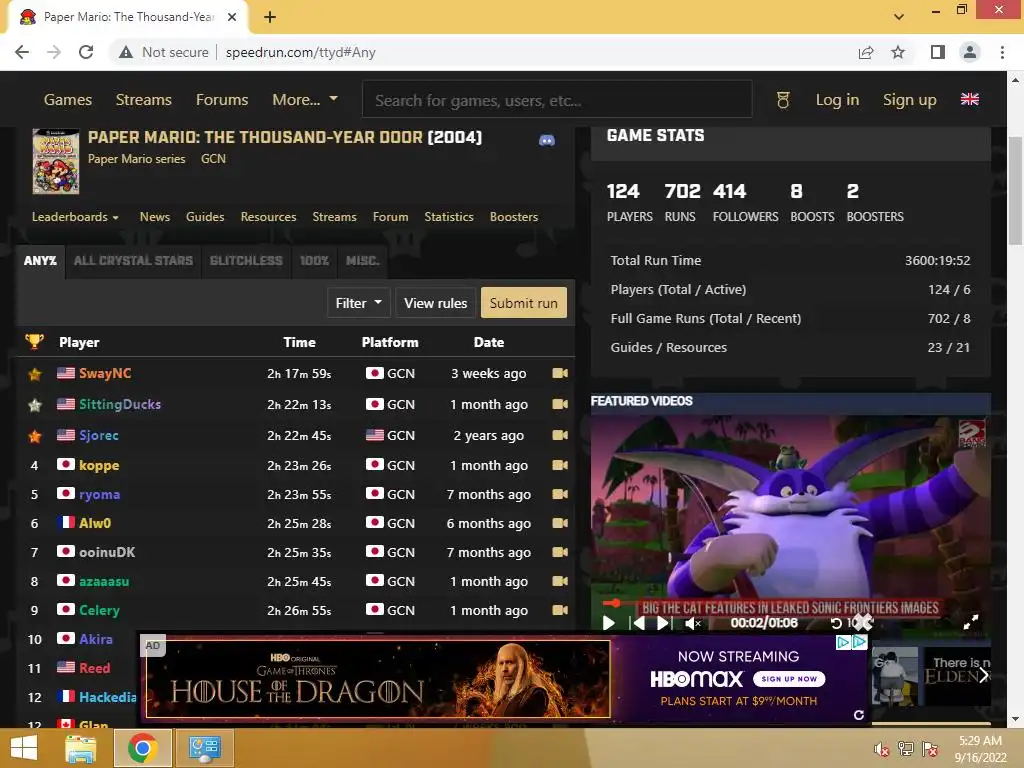Image resolution: width=1024 pixels, height=768 pixels.
Task: Switch to Glitchless tab
Action: (x=246, y=261)
